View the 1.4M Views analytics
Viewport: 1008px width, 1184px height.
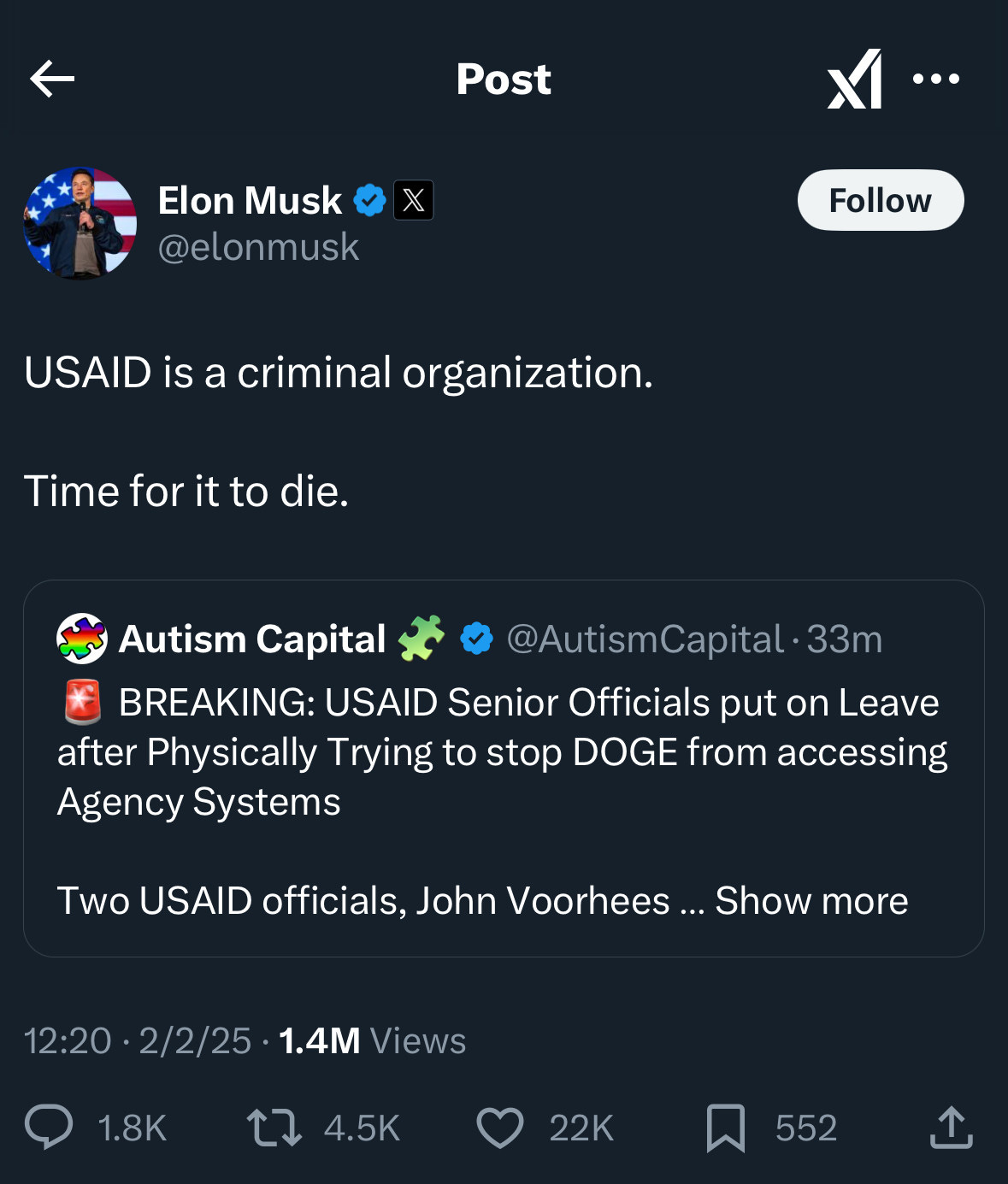tap(372, 1041)
